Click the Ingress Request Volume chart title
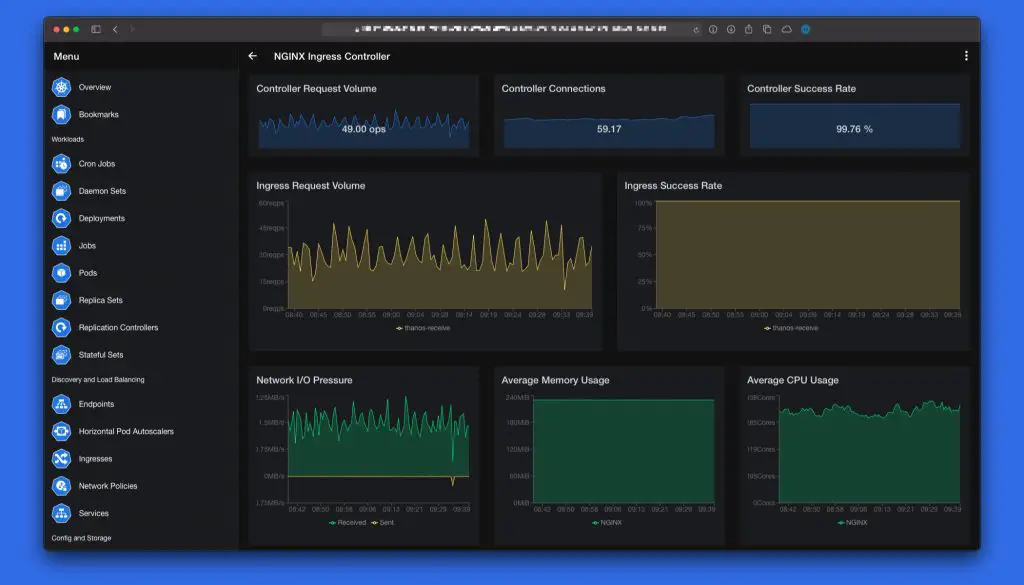The height and width of the screenshot is (585, 1024). [x=310, y=185]
